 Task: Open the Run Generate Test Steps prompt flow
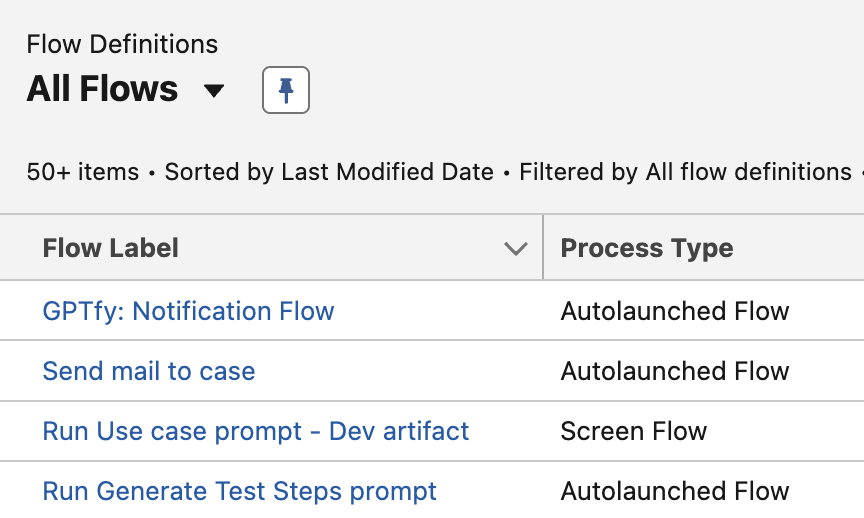coord(240,491)
